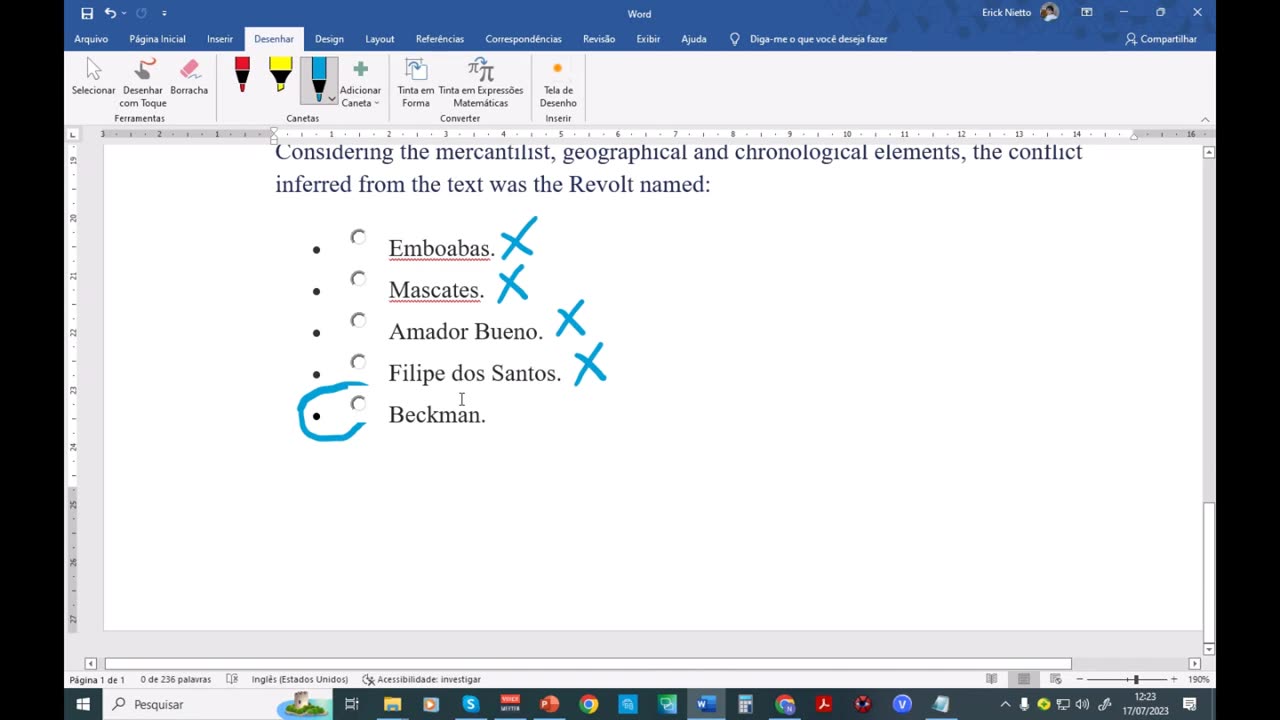Open Acessibilidade: investigar checker
The width and height of the screenshot is (1280, 720).
point(421,680)
